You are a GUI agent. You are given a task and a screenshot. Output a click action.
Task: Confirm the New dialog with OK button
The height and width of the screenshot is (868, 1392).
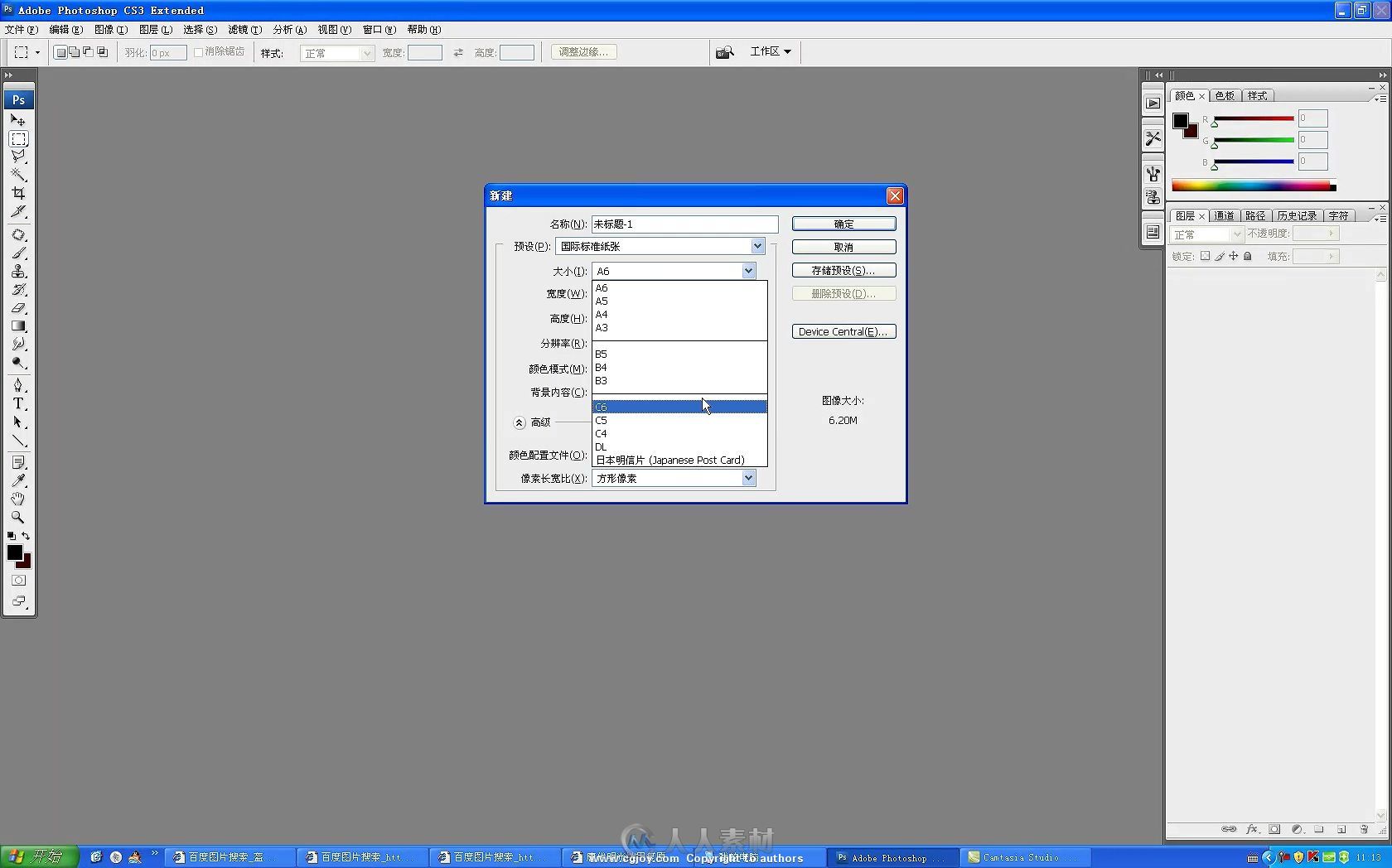[843, 224]
